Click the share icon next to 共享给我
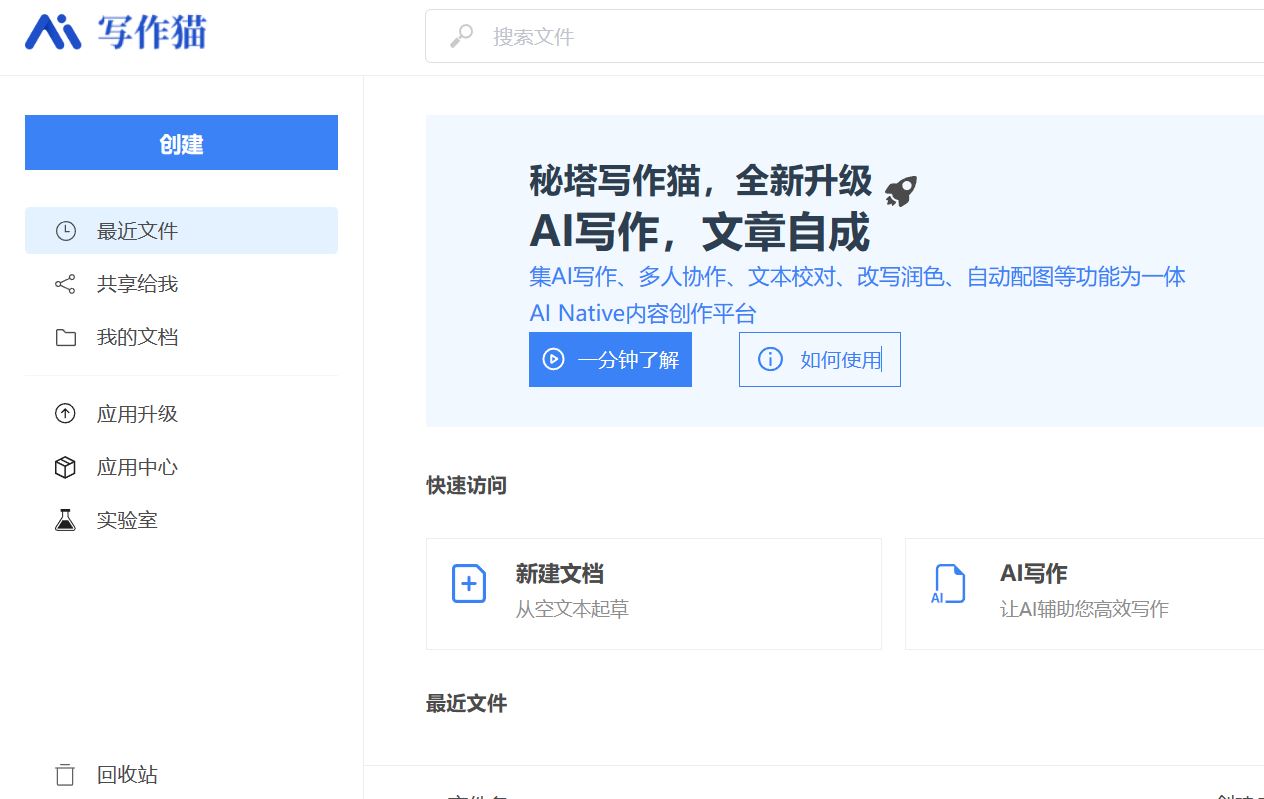 pos(65,284)
